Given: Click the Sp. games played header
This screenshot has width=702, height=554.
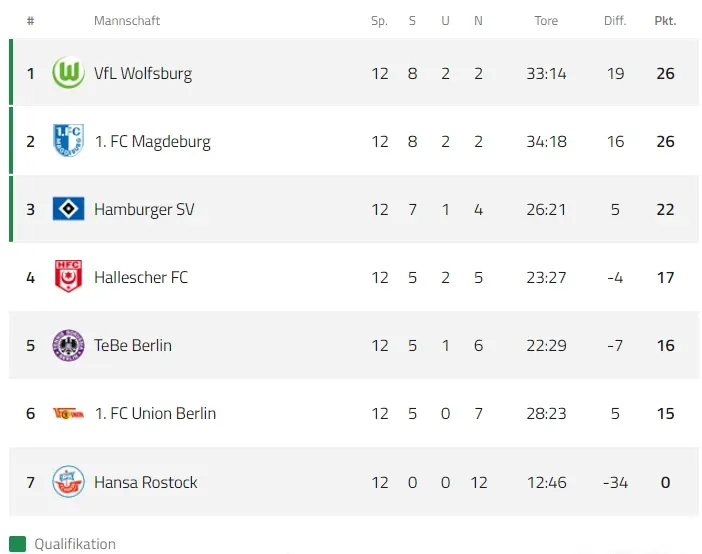Looking at the screenshot, I should pos(379,21).
